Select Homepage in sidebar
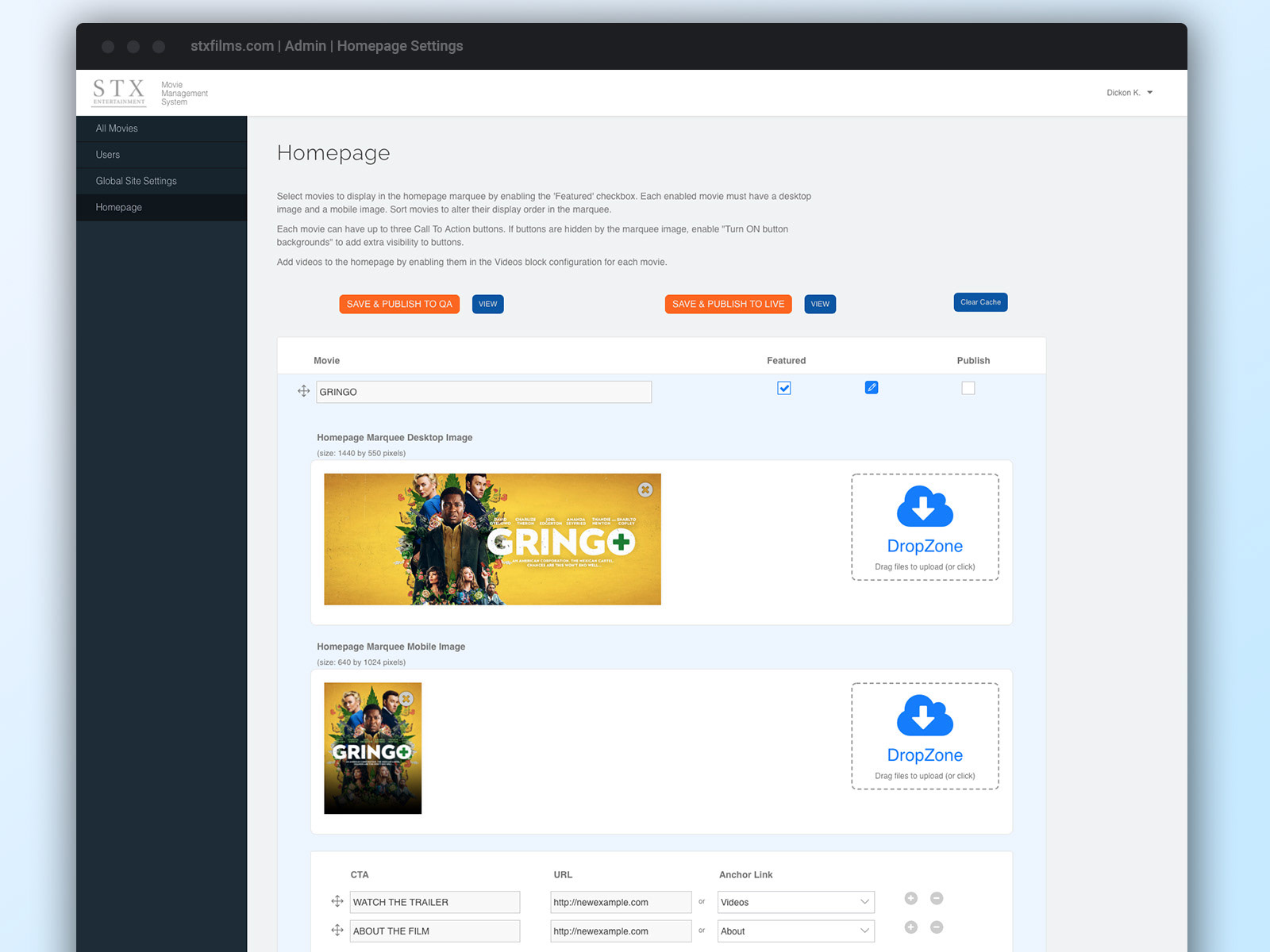Viewport: 1270px width, 952px height. (162, 207)
